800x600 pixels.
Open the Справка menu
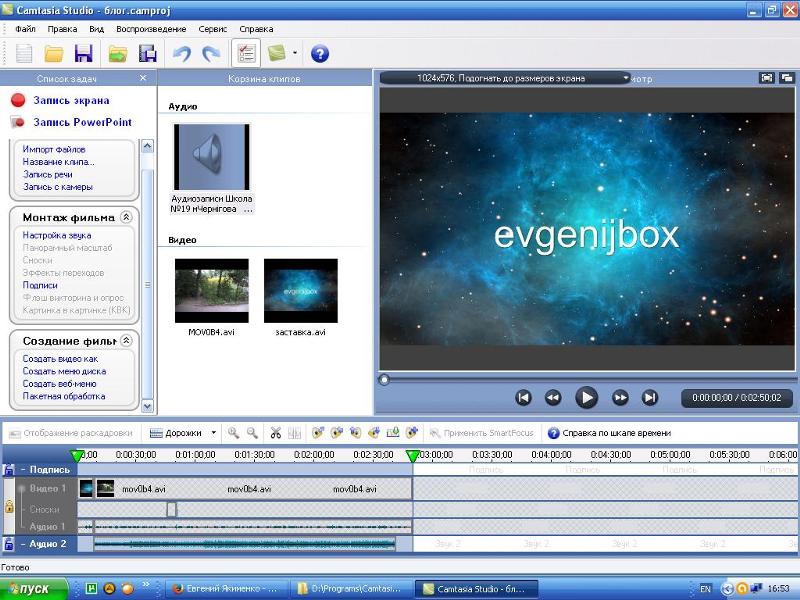(x=256, y=29)
